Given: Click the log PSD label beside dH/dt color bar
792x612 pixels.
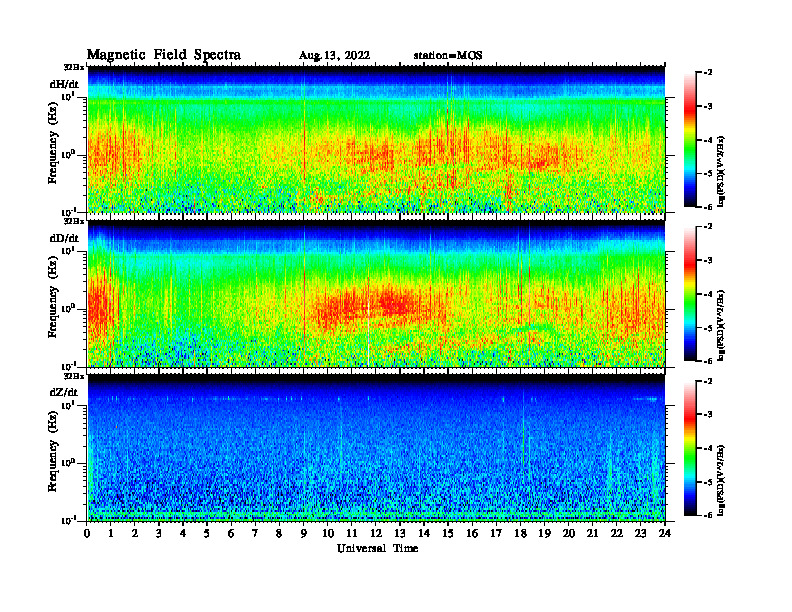Looking at the screenshot, I should coord(721,171).
